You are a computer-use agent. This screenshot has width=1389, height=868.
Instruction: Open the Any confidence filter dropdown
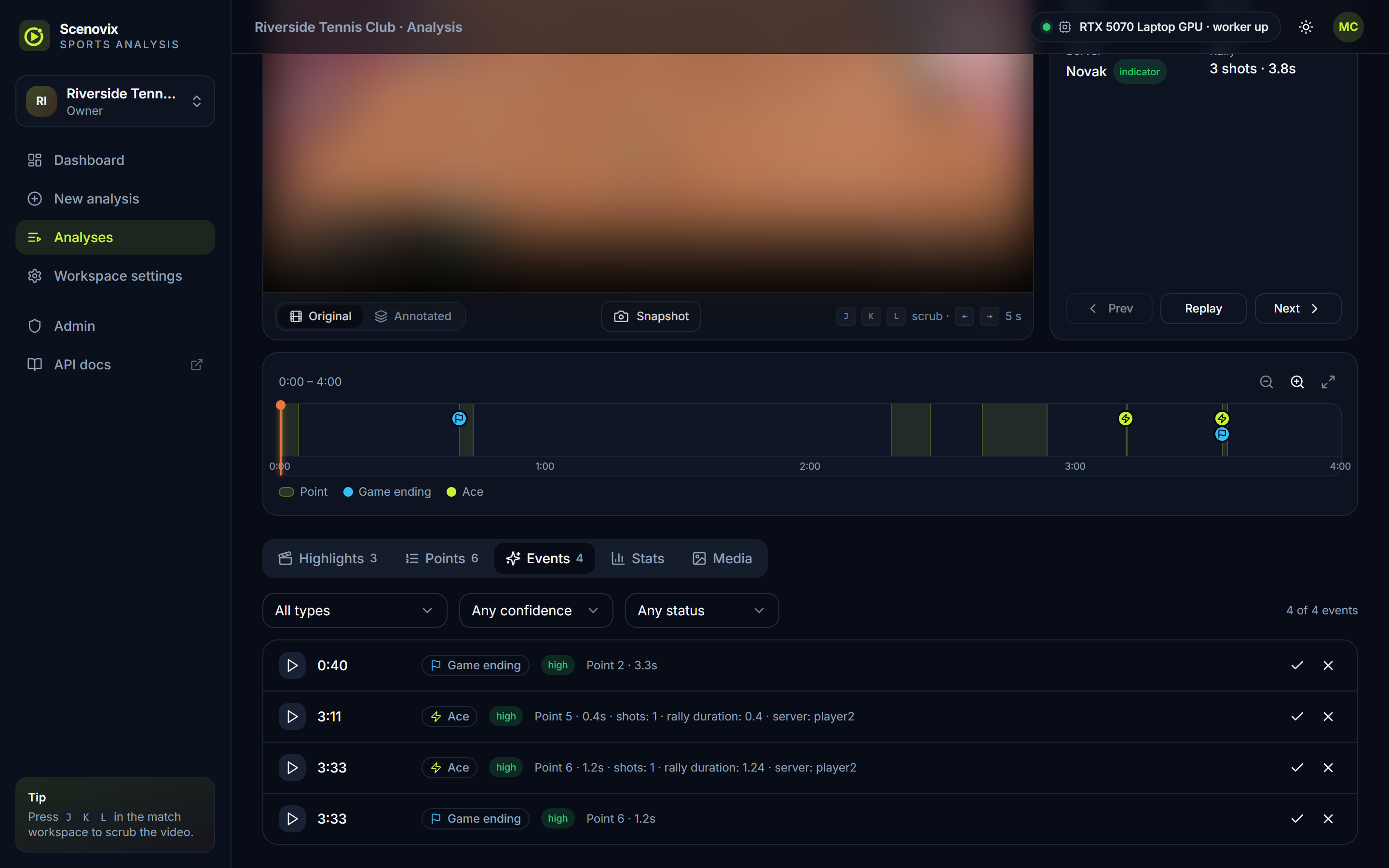tap(536, 610)
